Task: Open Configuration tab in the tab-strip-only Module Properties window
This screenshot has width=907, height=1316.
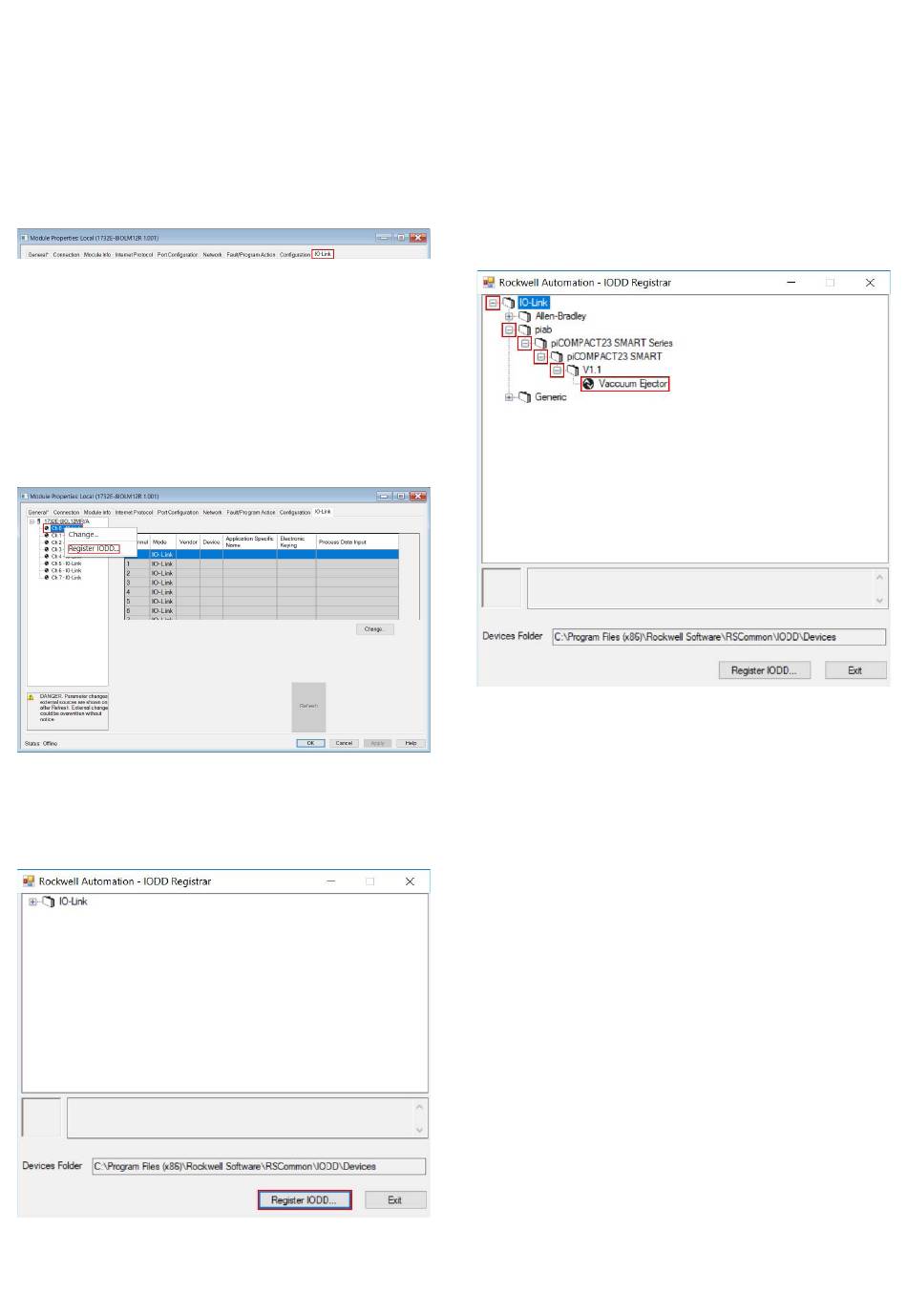Action: [x=294, y=255]
